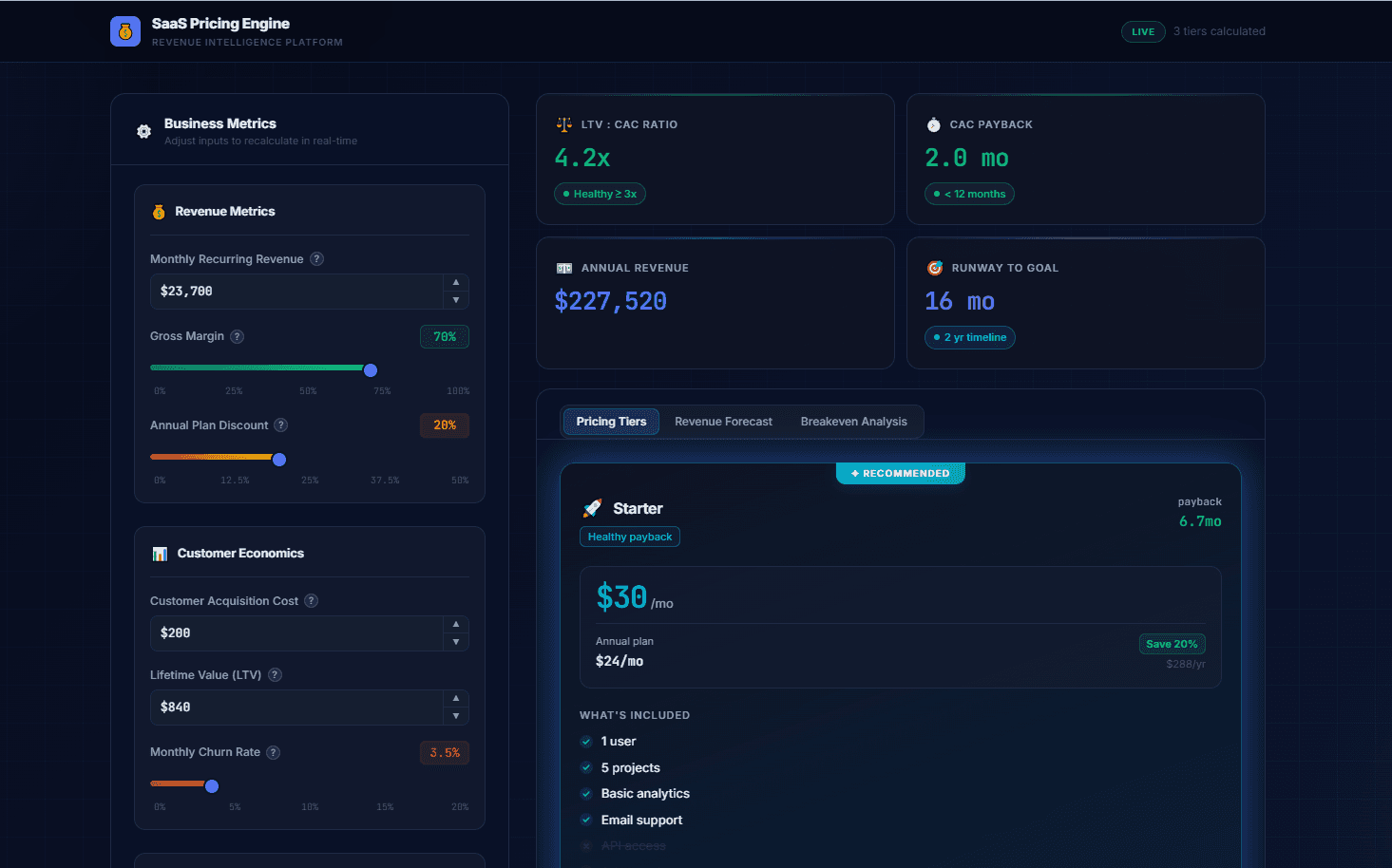The height and width of the screenshot is (868, 1392).
Task: Click the SaaS Pricing Engine money bag logo
Action: click(x=125, y=31)
